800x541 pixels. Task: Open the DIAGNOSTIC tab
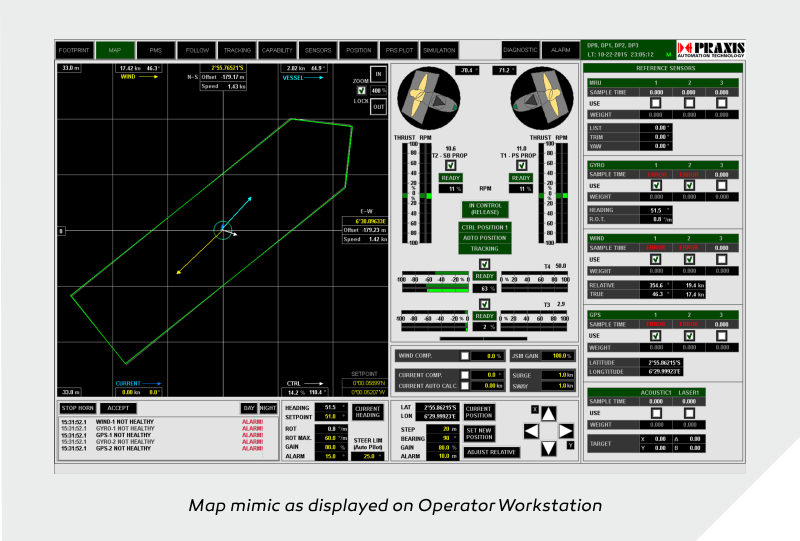[x=520, y=50]
